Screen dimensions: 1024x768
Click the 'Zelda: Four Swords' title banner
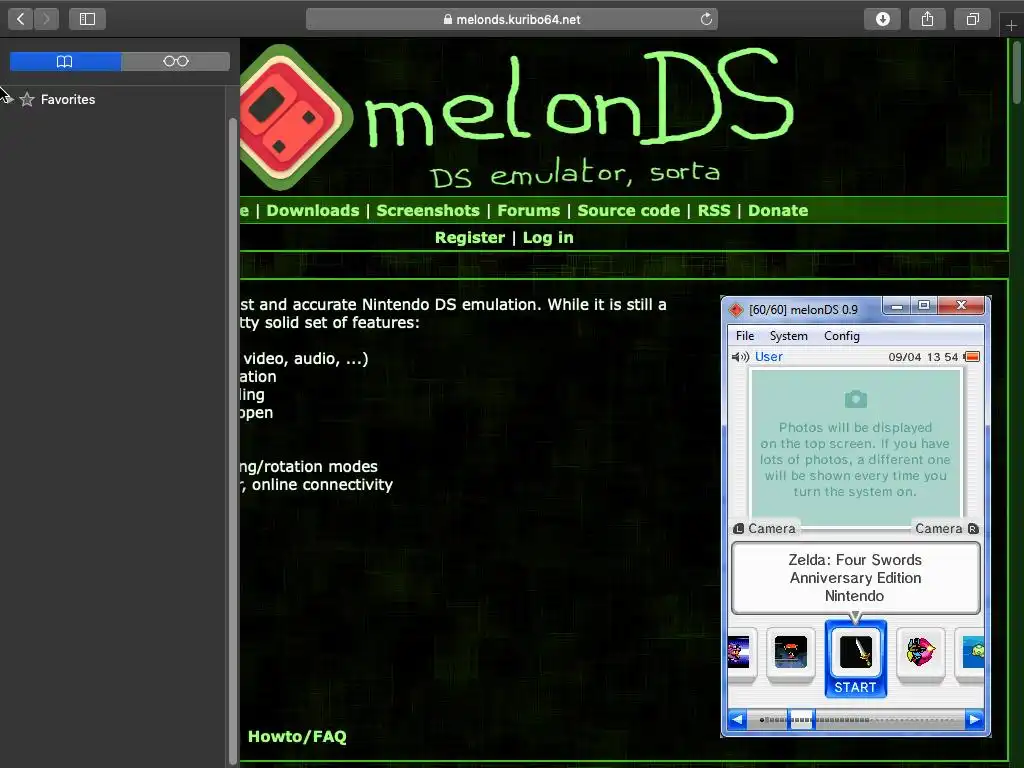(856, 578)
